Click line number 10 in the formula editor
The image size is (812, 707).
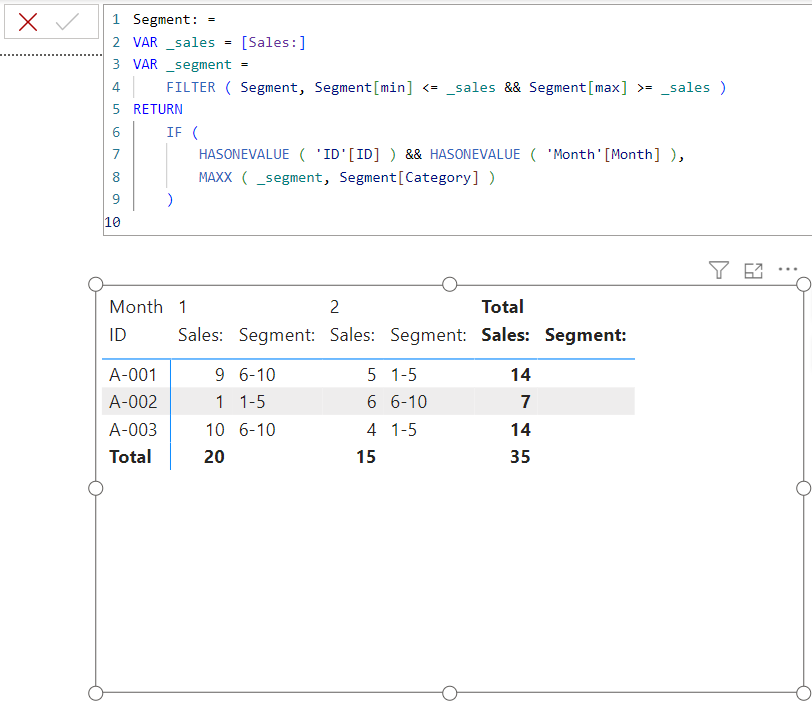point(112,223)
